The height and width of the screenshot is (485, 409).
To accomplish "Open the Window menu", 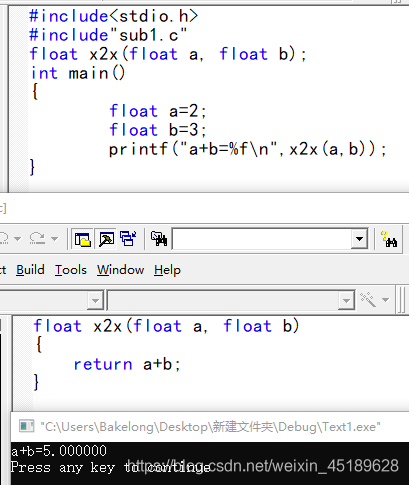I will pos(120,270).
